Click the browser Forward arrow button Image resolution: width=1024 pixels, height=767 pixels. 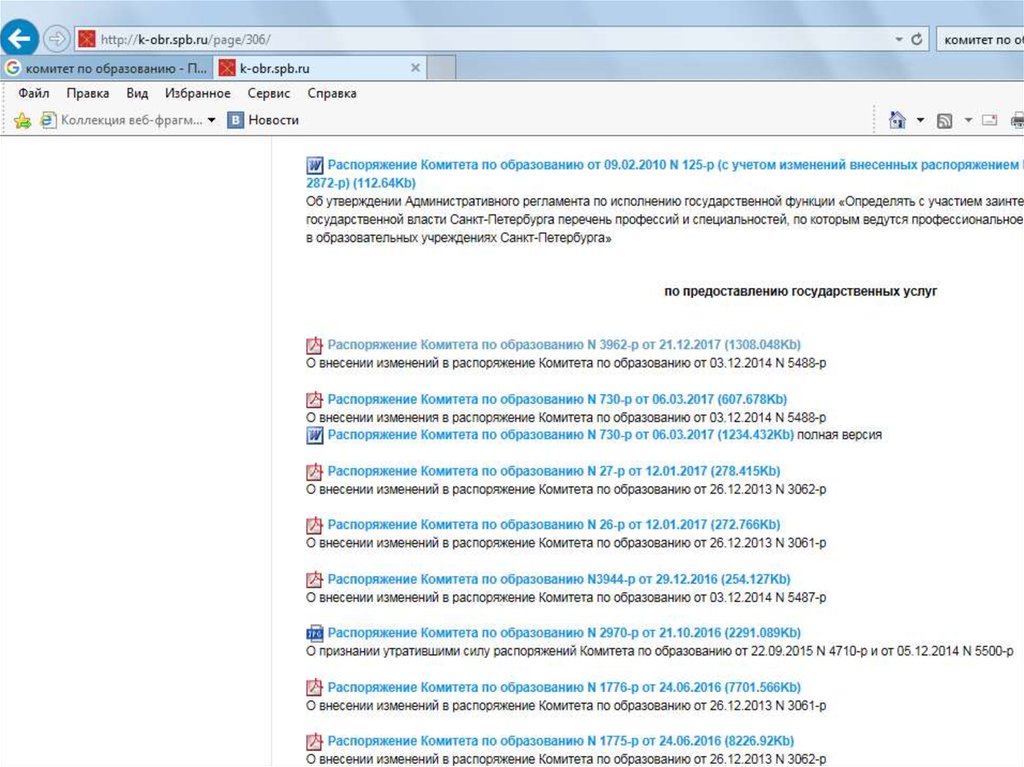pos(57,39)
